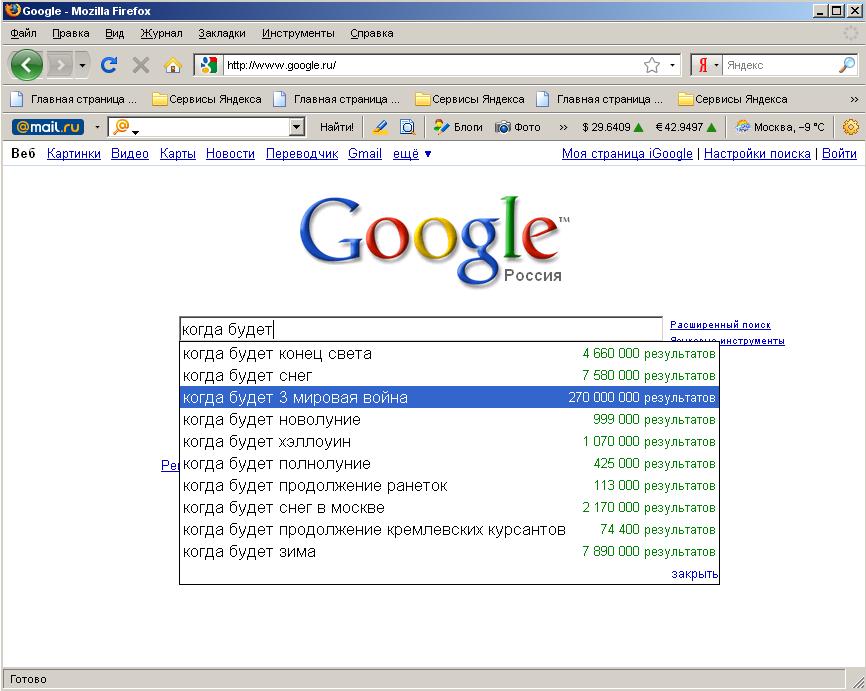Bookmark this page with the star icon
The image size is (866, 691).
point(652,66)
